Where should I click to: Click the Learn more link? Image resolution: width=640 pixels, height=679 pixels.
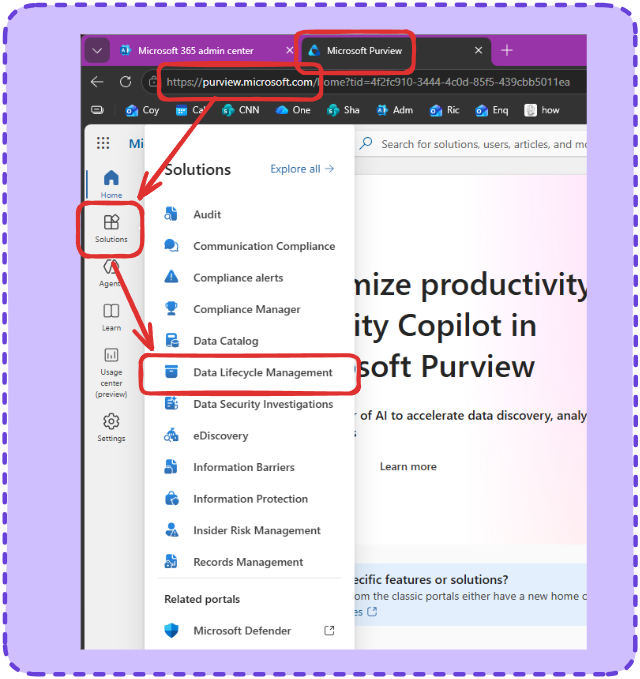[x=408, y=466]
